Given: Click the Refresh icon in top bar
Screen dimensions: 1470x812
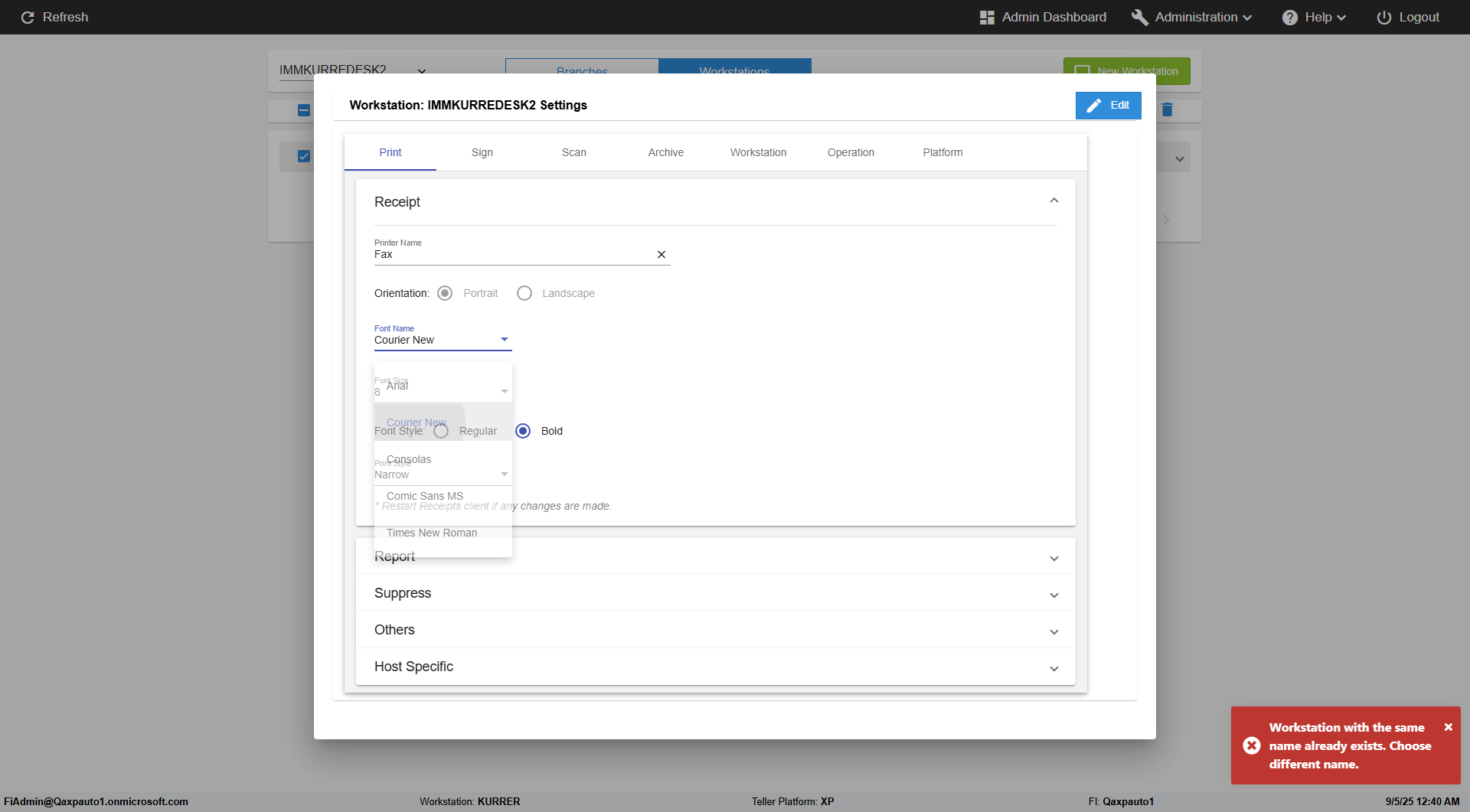Looking at the screenshot, I should pos(28,17).
